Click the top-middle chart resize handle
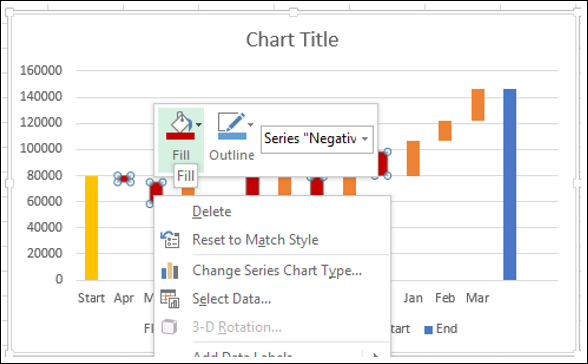Screen dimensions: 588x364 click(294, 12)
